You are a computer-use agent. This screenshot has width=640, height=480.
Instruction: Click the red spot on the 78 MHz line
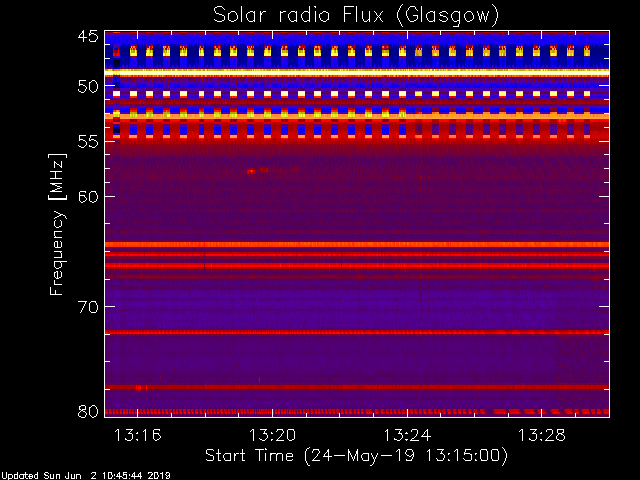click(141, 387)
